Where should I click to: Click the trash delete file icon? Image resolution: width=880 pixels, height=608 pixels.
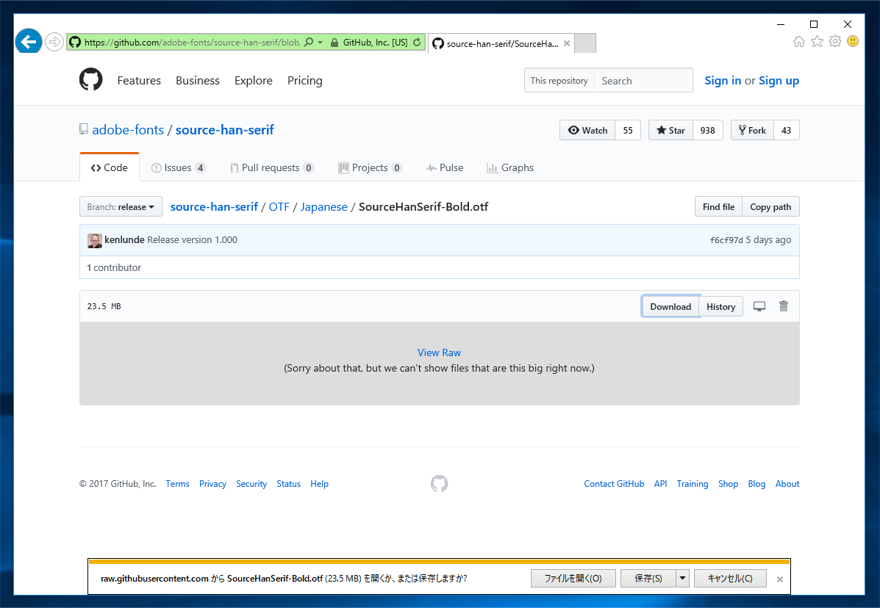pos(783,306)
